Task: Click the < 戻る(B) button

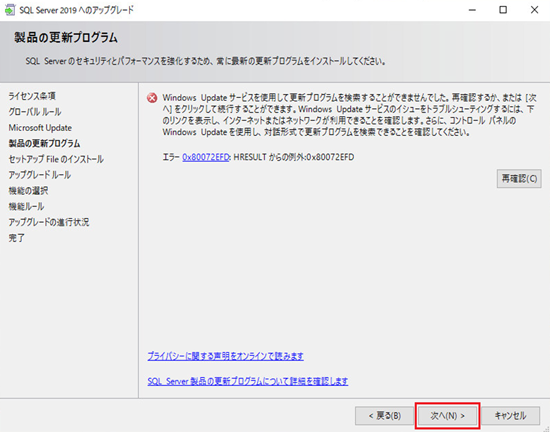Action: point(384,416)
